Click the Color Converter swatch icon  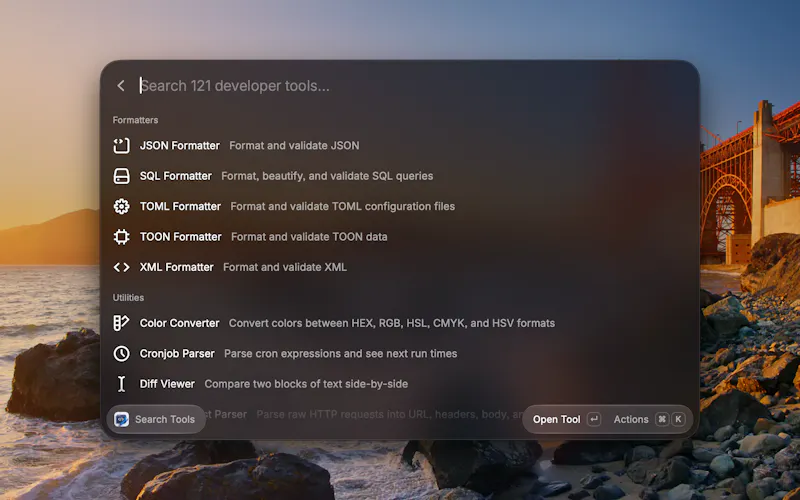pyautogui.click(x=121, y=323)
